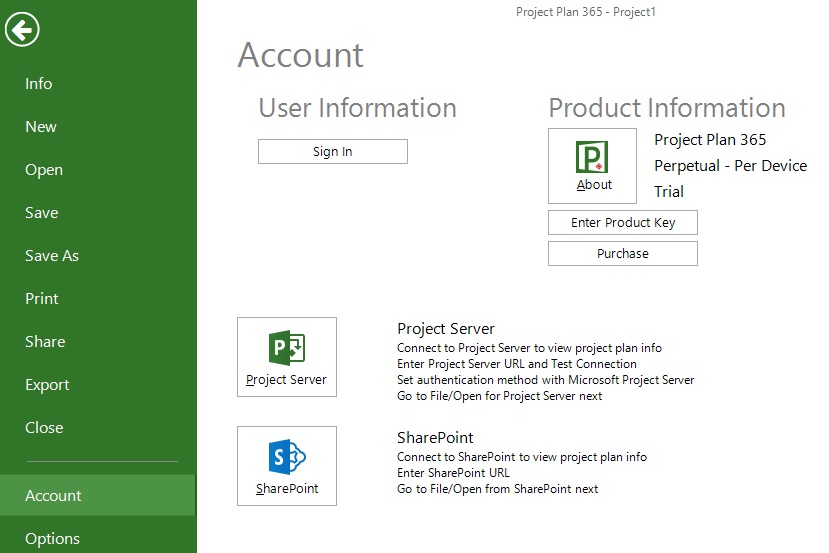This screenshot has height=553, width=829.
Task: Click 'Set authentication method with Microsoft Project Server'
Action: click(x=546, y=380)
